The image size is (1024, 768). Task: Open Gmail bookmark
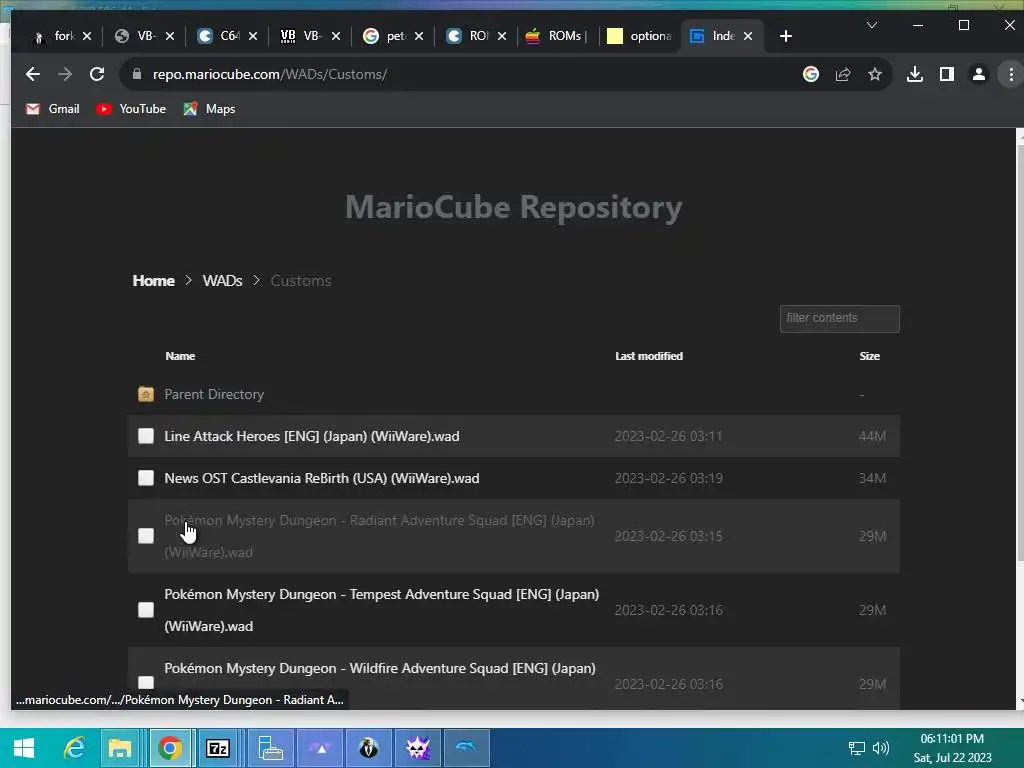(x=52, y=109)
